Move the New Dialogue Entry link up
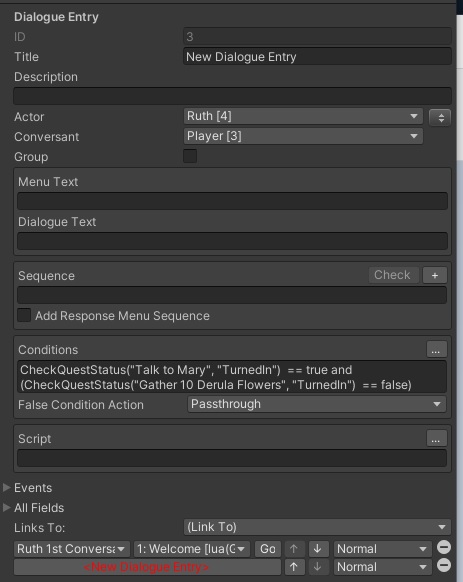The image size is (463, 582). click(294, 567)
